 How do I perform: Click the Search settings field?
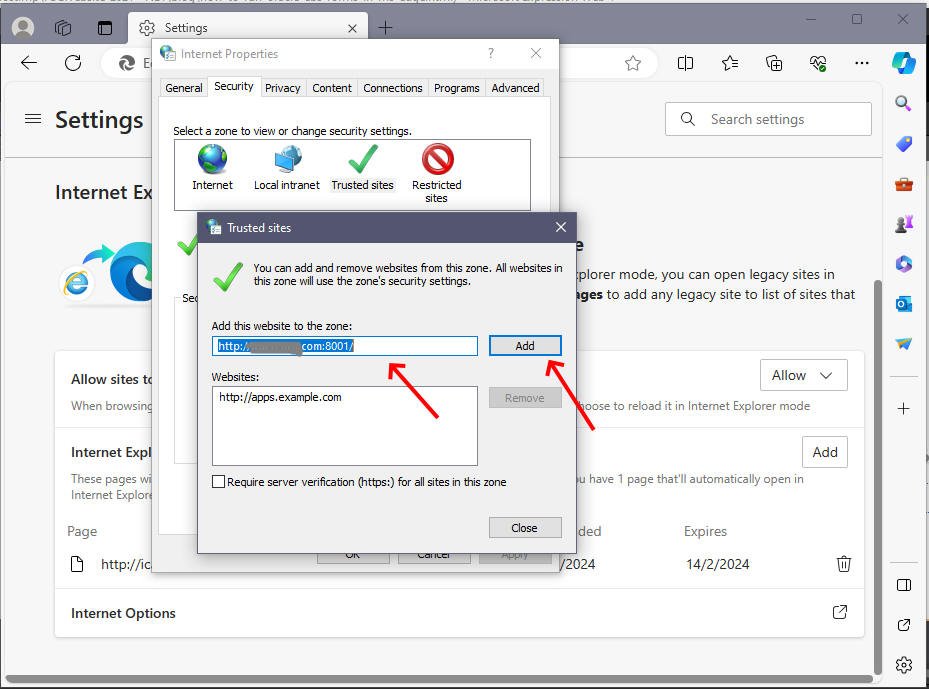coord(768,119)
